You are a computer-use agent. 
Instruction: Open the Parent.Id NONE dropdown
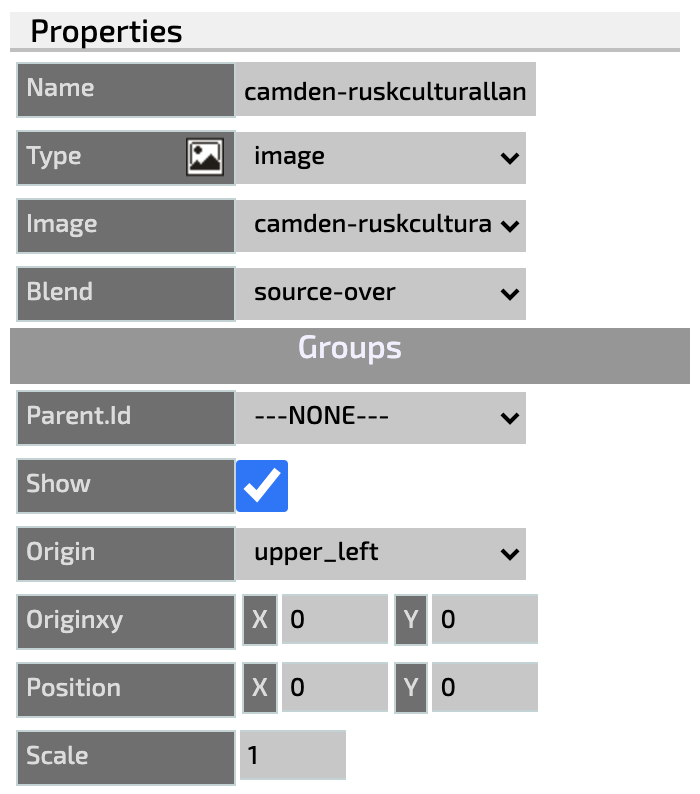tap(381, 418)
